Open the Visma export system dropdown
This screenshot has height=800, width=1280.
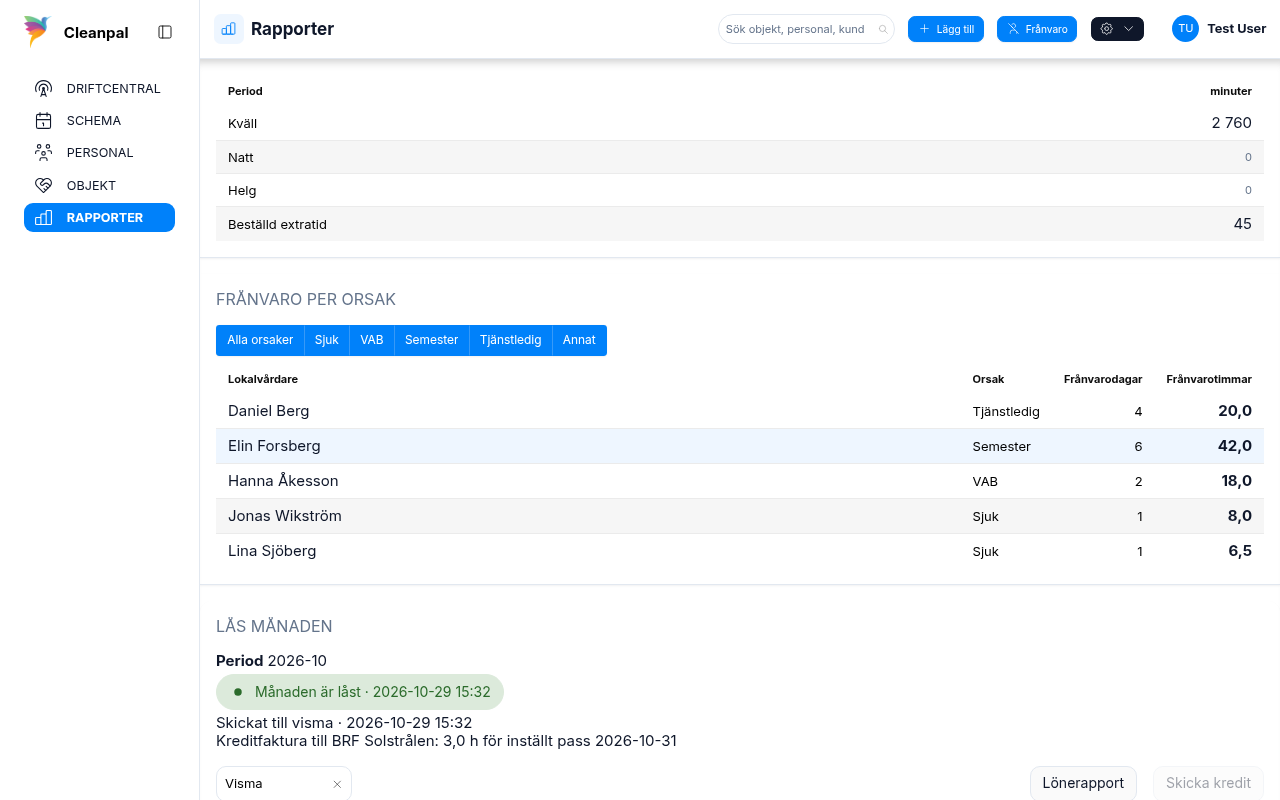pos(284,784)
